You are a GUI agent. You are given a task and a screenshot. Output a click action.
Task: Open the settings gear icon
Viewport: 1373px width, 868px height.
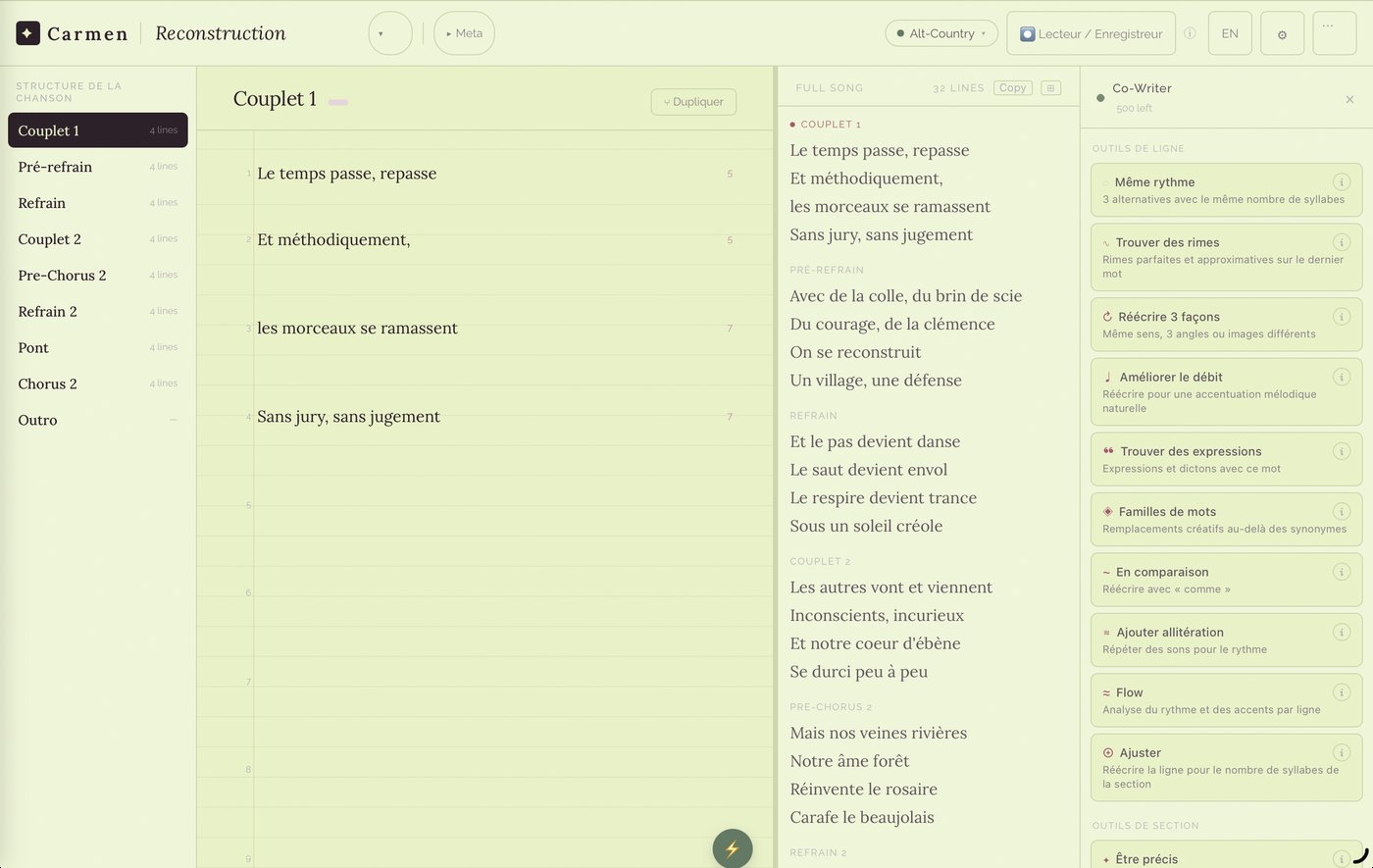pos(1282,34)
